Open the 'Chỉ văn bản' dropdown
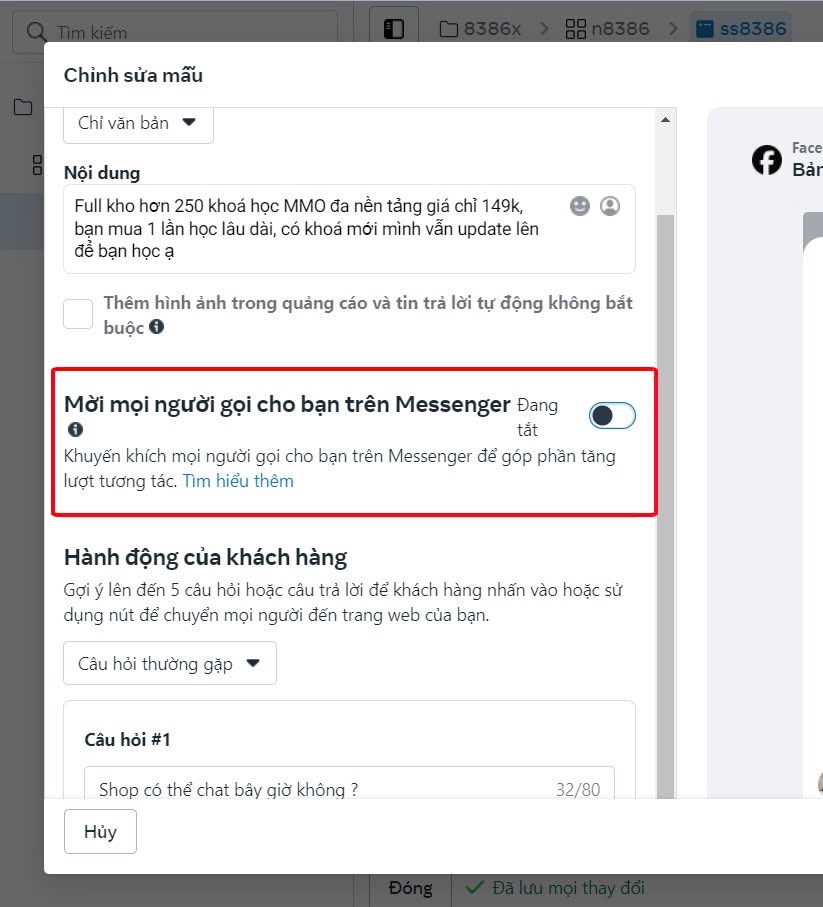 tap(138, 123)
